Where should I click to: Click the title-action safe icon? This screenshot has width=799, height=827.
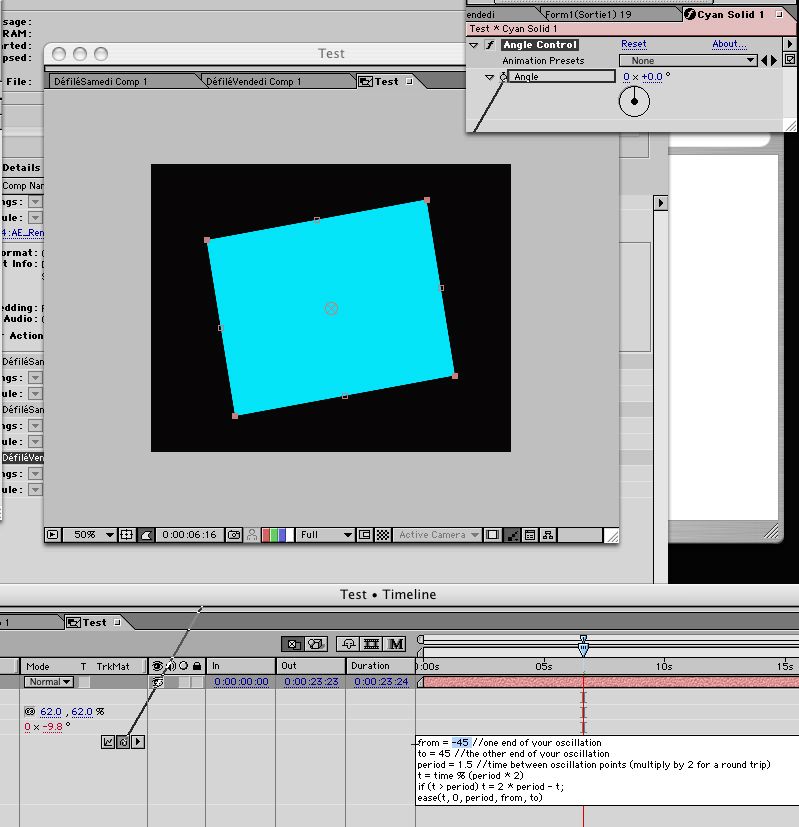127,535
